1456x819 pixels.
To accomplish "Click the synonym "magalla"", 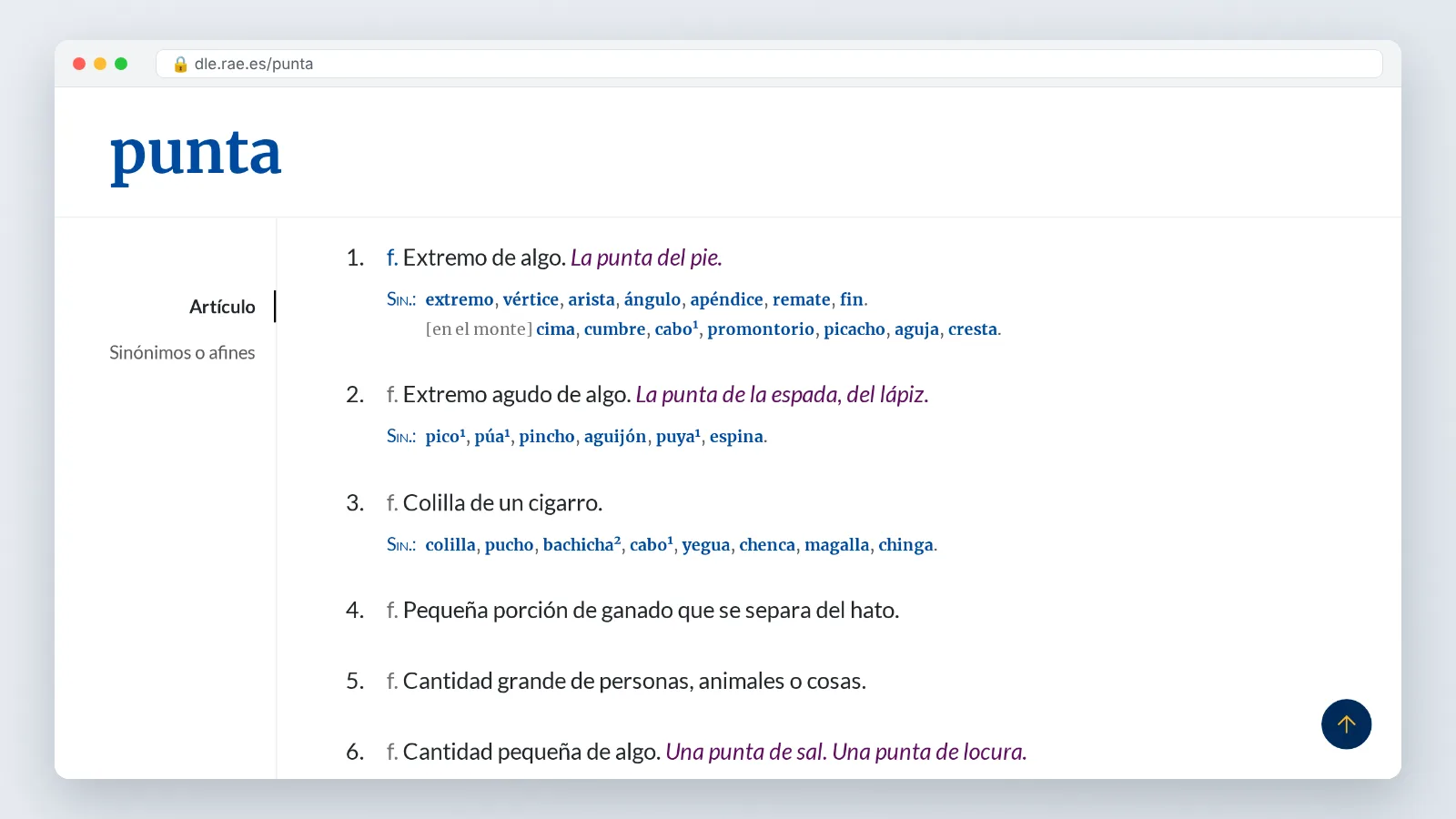I will [x=837, y=544].
